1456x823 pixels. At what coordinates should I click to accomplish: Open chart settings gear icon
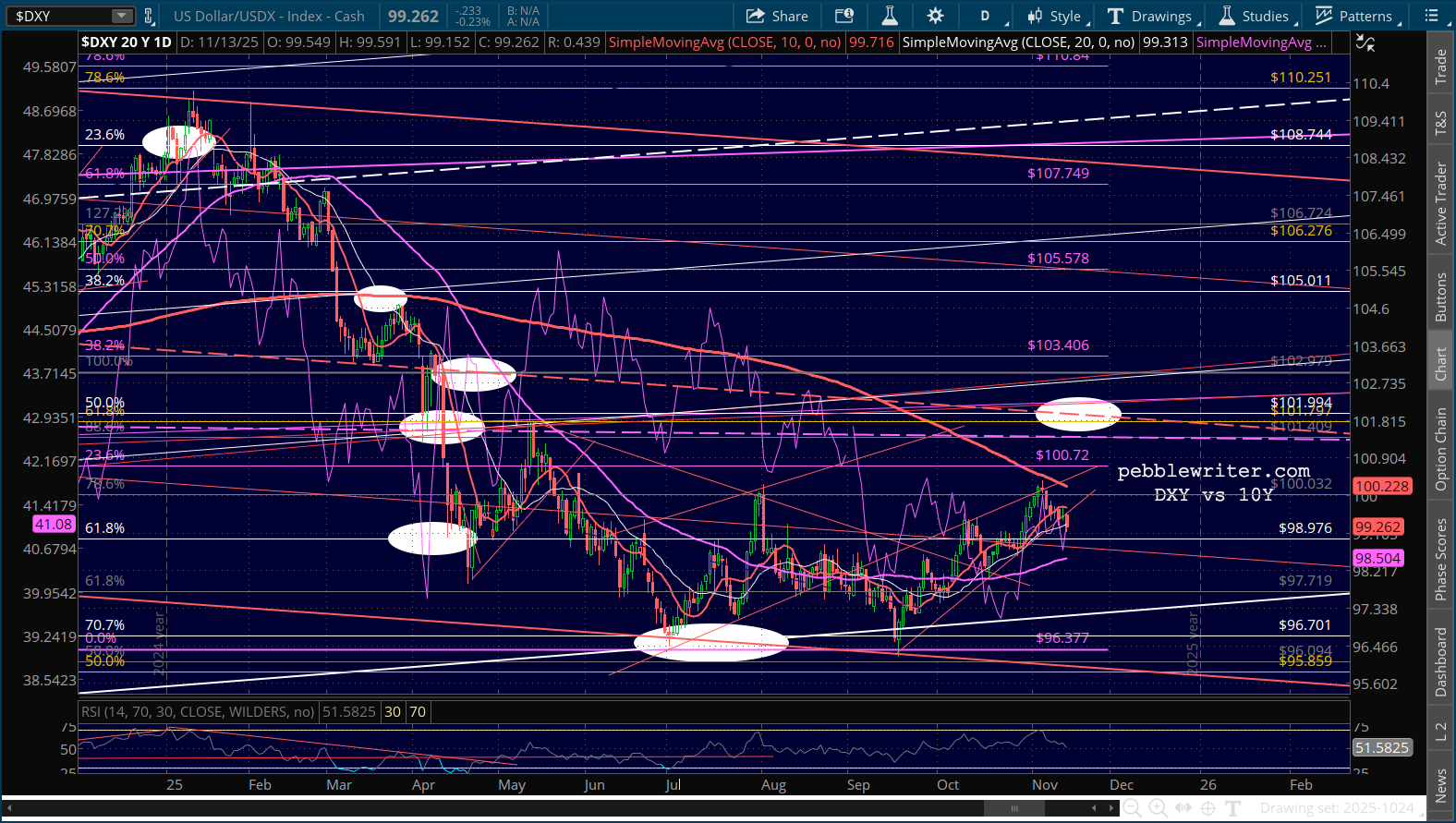point(935,16)
